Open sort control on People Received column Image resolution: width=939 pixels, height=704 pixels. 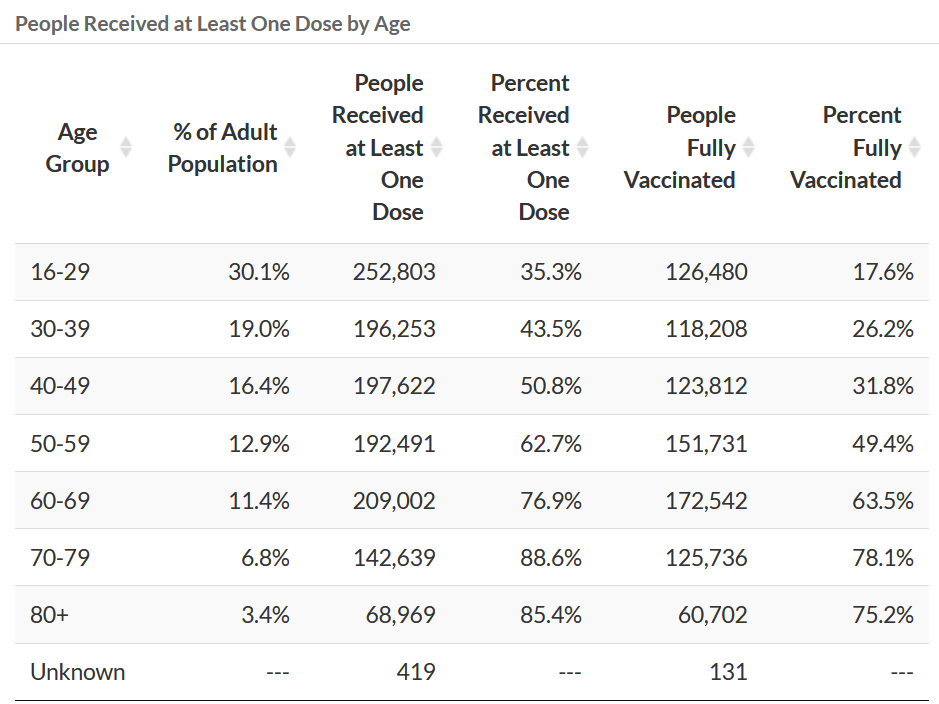(437, 148)
